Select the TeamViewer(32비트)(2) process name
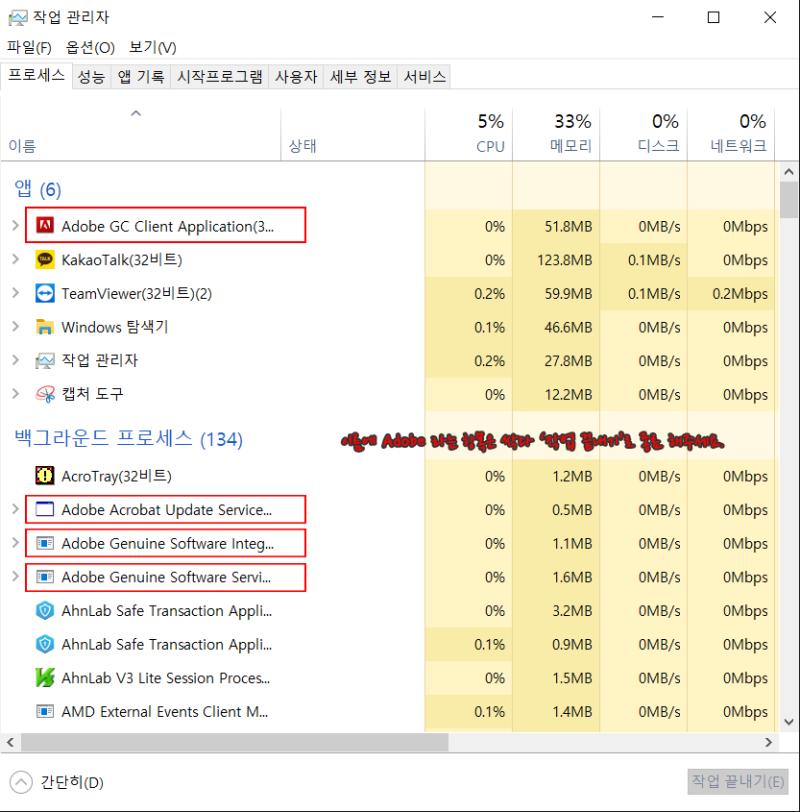Image resolution: width=800 pixels, height=812 pixels. click(x=137, y=294)
